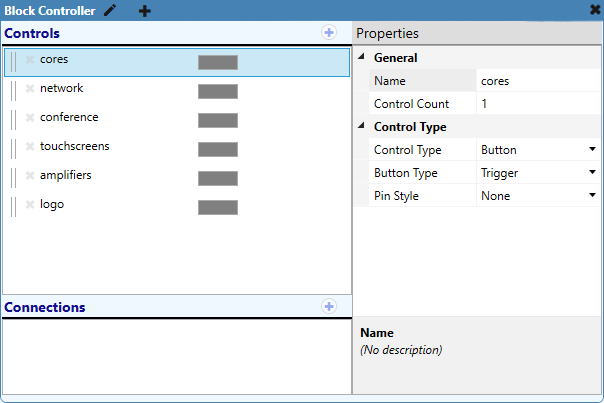Click the gray swatch next to logo
This screenshot has height=403, width=604.
click(217, 208)
